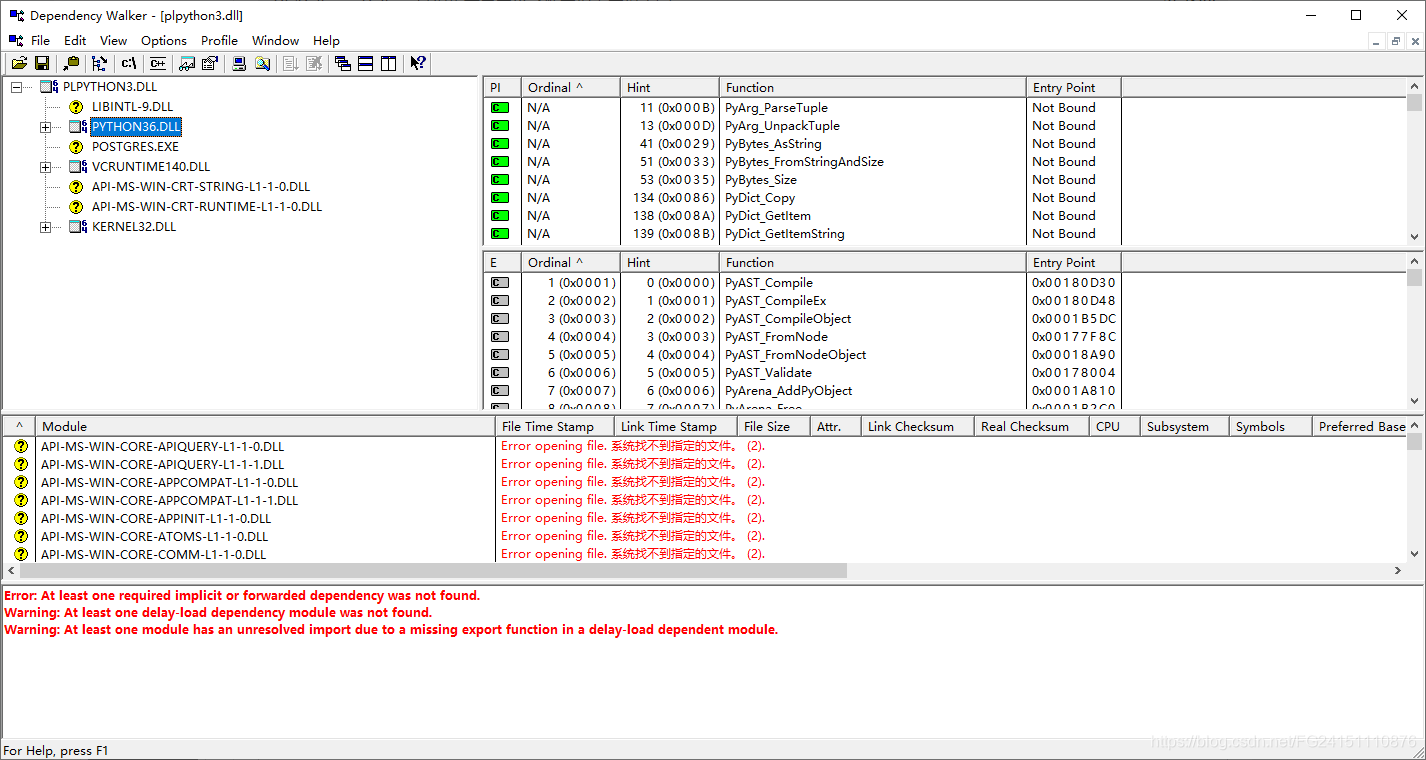Click the module list scroll-right arrow

[x=1398, y=570]
